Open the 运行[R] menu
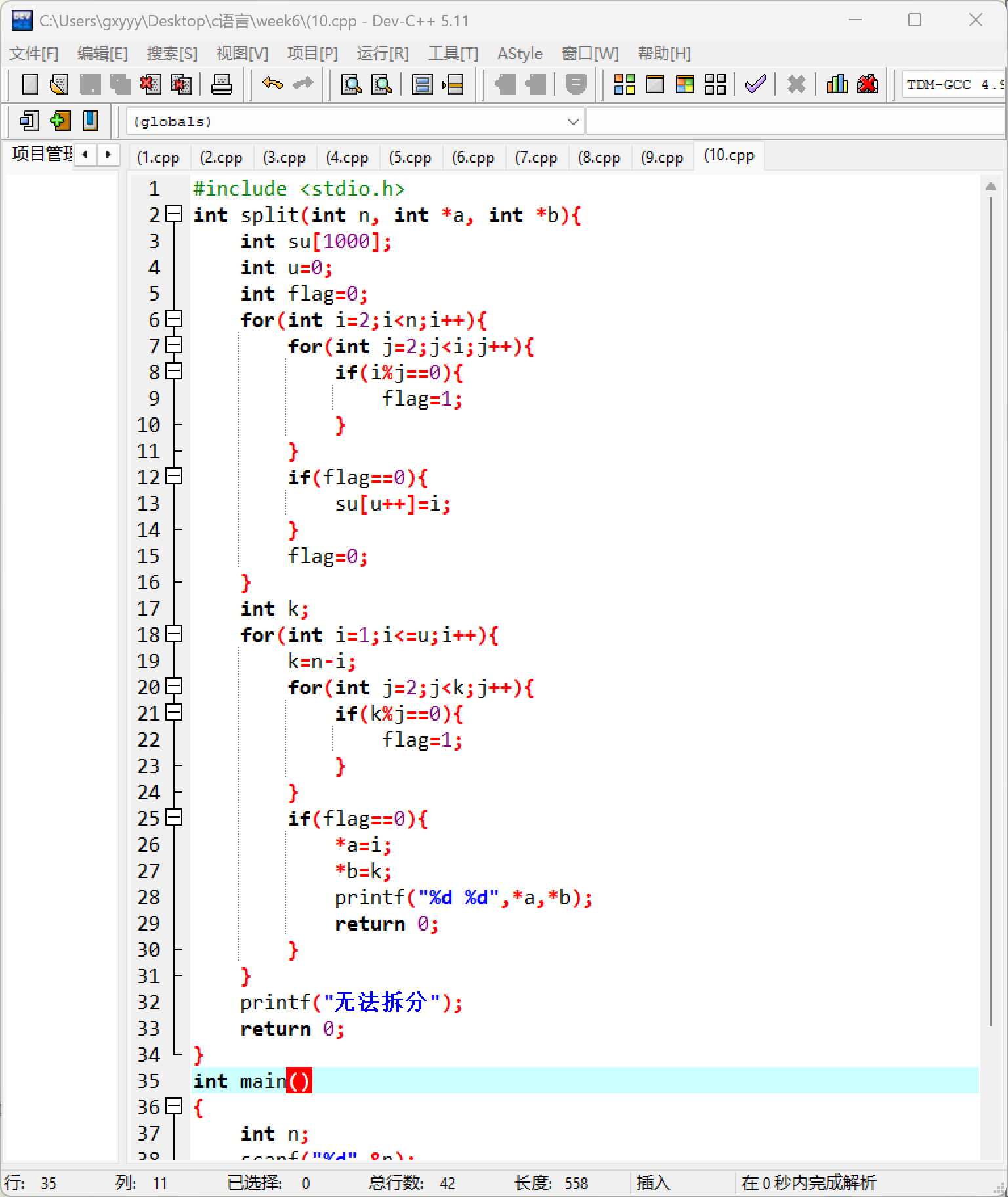The image size is (1008, 1197). tap(383, 53)
